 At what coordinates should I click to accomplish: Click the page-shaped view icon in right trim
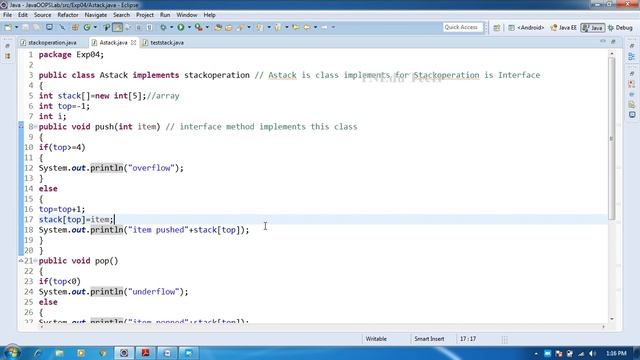631,104
